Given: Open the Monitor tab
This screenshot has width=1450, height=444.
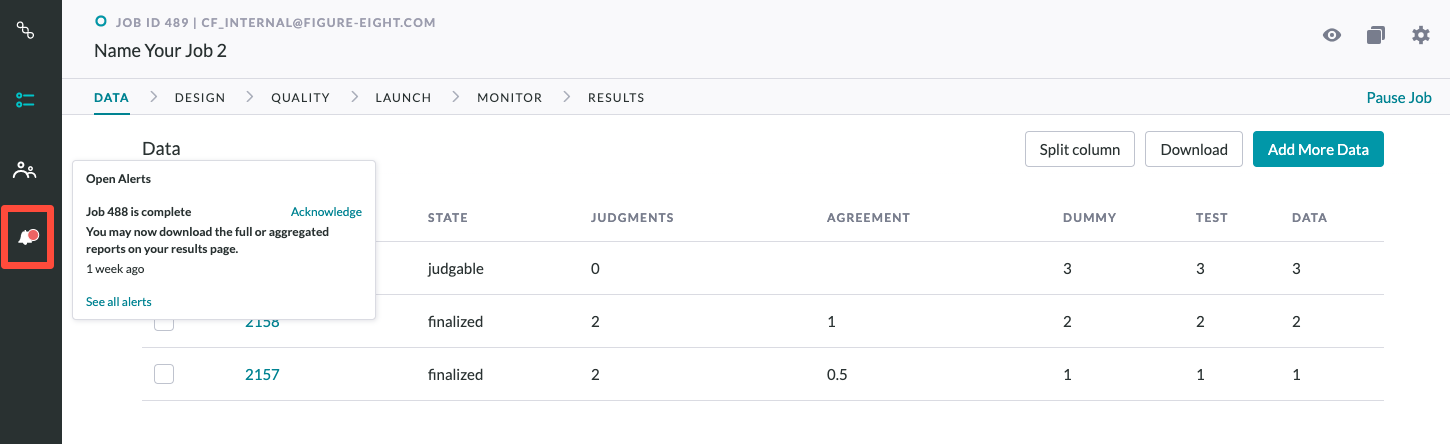Looking at the screenshot, I should click(x=509, y=98).
